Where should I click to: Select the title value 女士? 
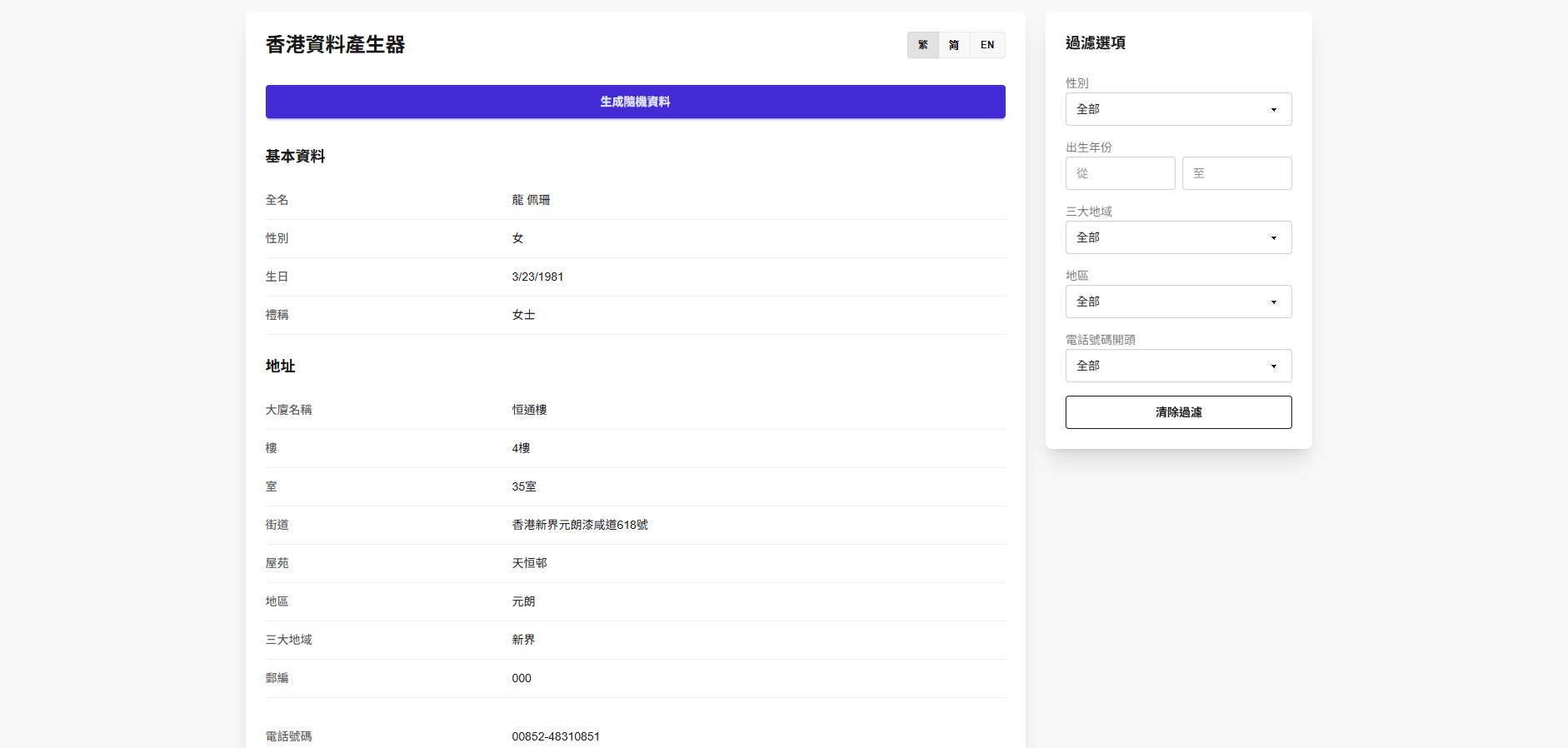coord(523,315)
